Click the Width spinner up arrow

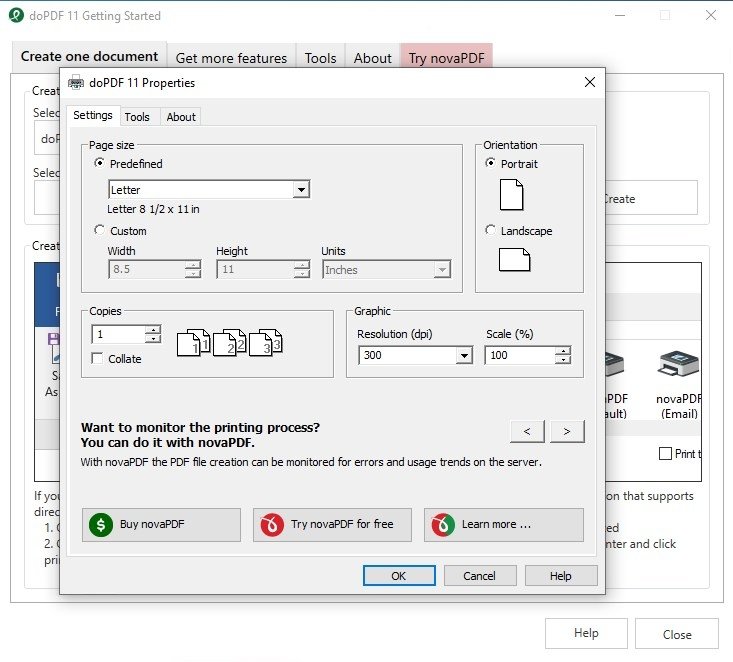193,265
